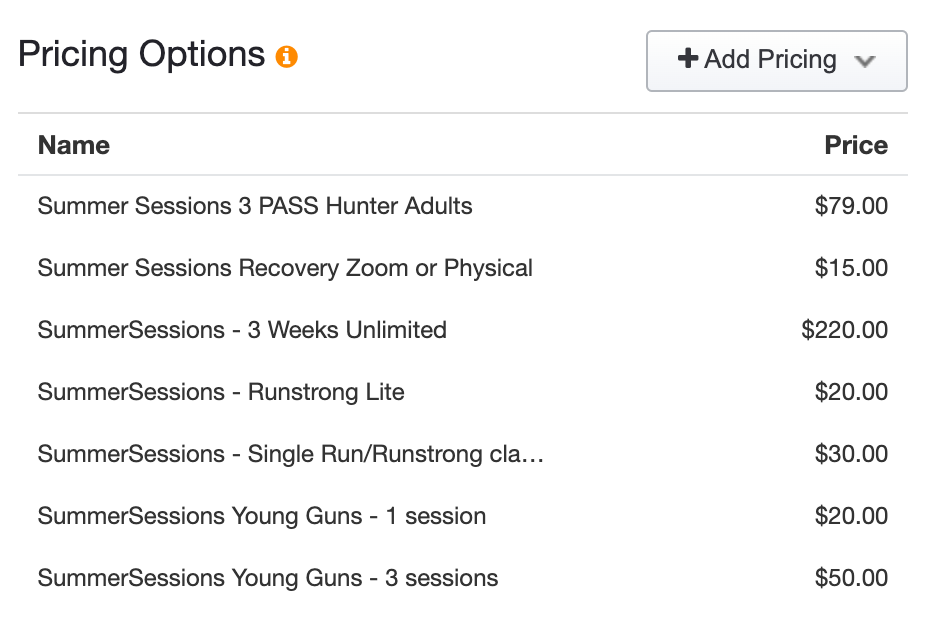This screenshot has width=948, height=630.
Task: Click the $79.00 price value
Action: [851, 206]
